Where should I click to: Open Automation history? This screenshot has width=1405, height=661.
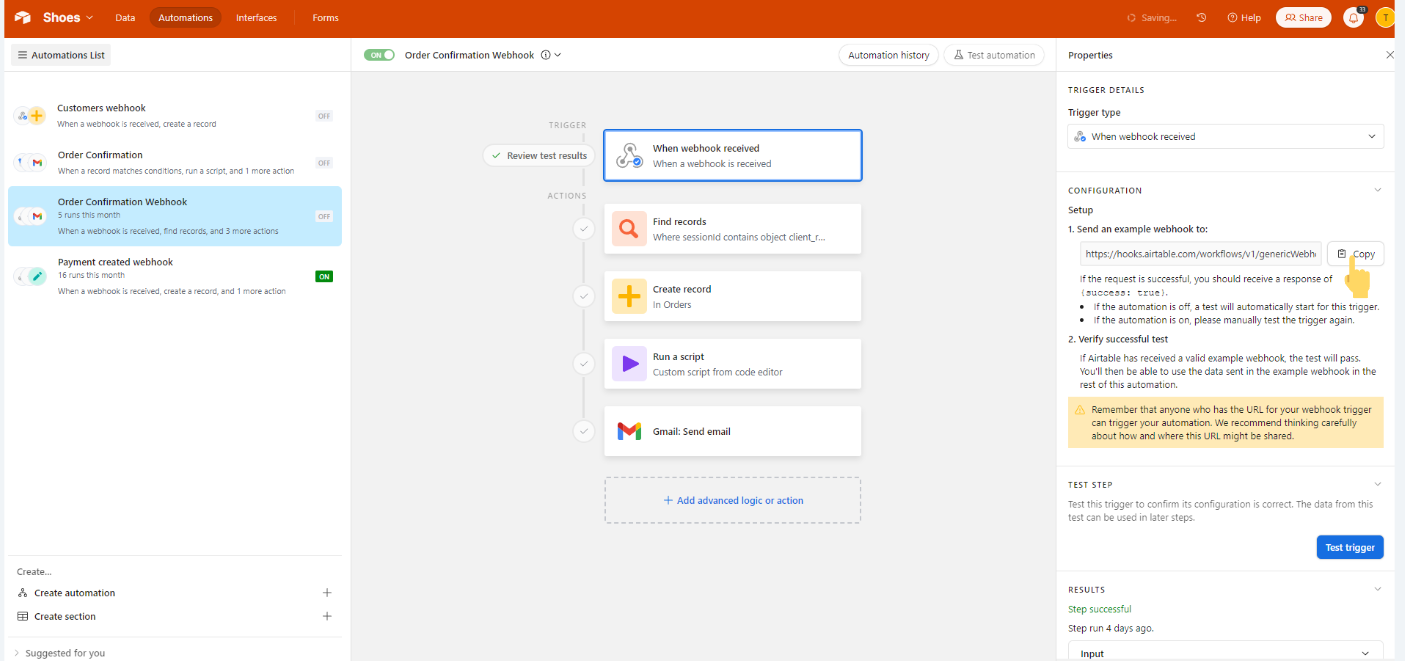[888, 55]
